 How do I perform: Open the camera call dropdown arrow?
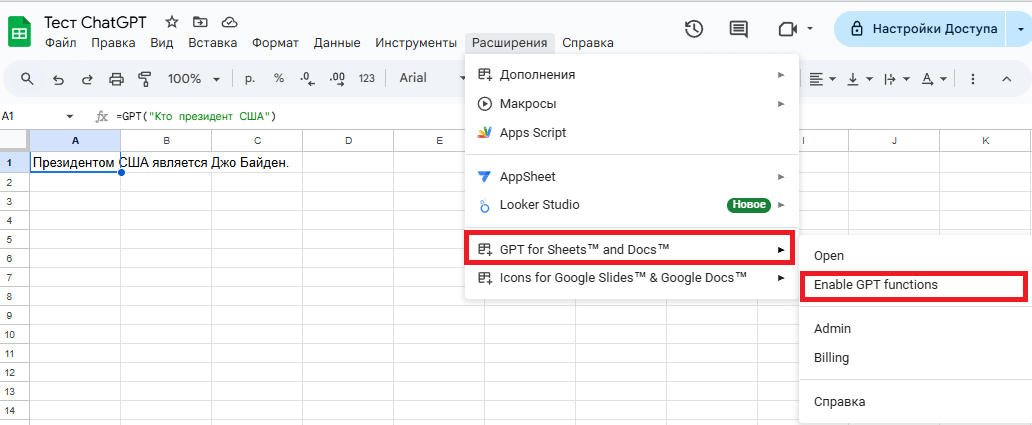(x=810, y=29)
